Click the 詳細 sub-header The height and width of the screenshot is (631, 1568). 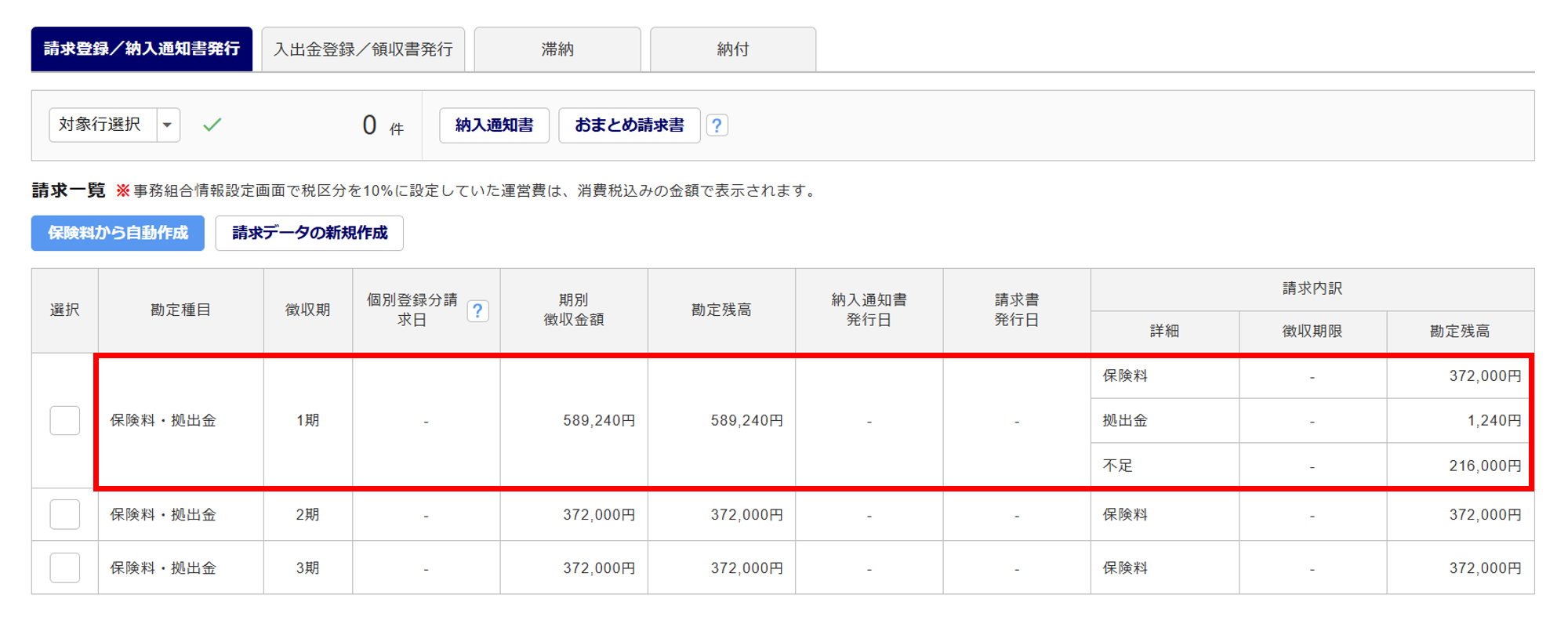click(x=1165, y=332)
